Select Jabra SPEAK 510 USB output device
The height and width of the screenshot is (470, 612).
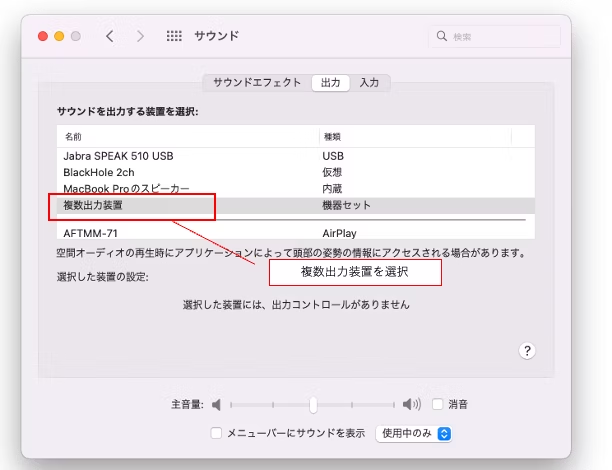pos(295,156)
